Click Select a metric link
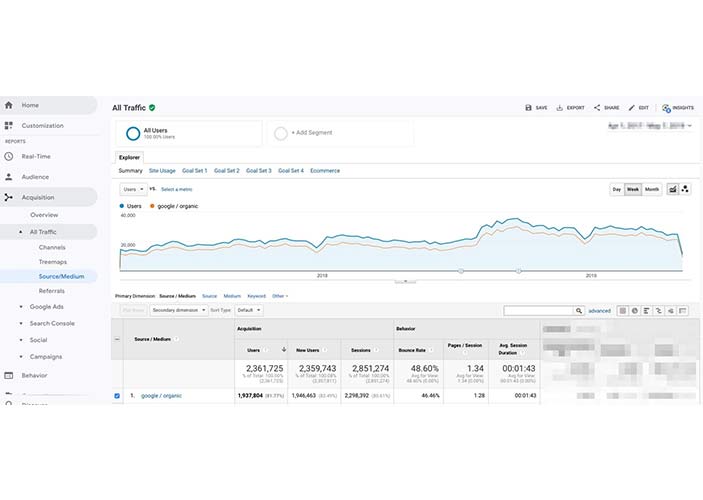 click(x=177, y=189)
